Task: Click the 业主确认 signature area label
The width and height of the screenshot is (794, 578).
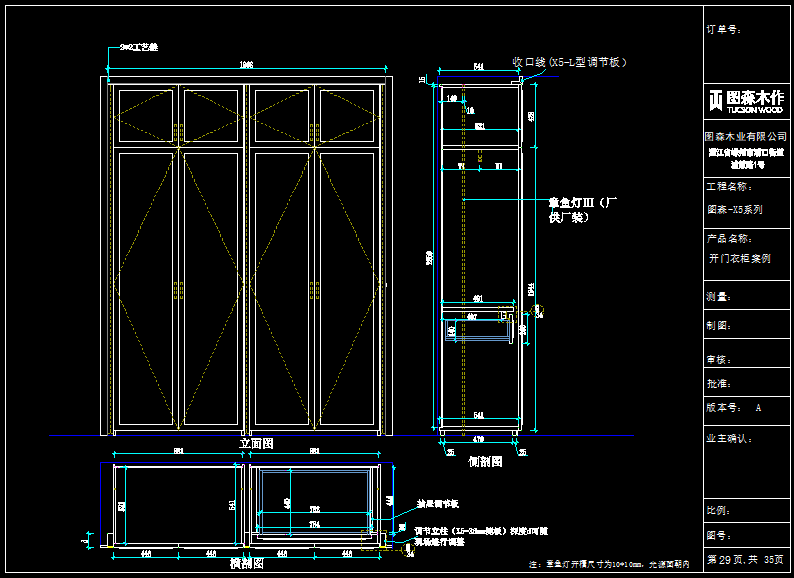Action: (728, 438)
